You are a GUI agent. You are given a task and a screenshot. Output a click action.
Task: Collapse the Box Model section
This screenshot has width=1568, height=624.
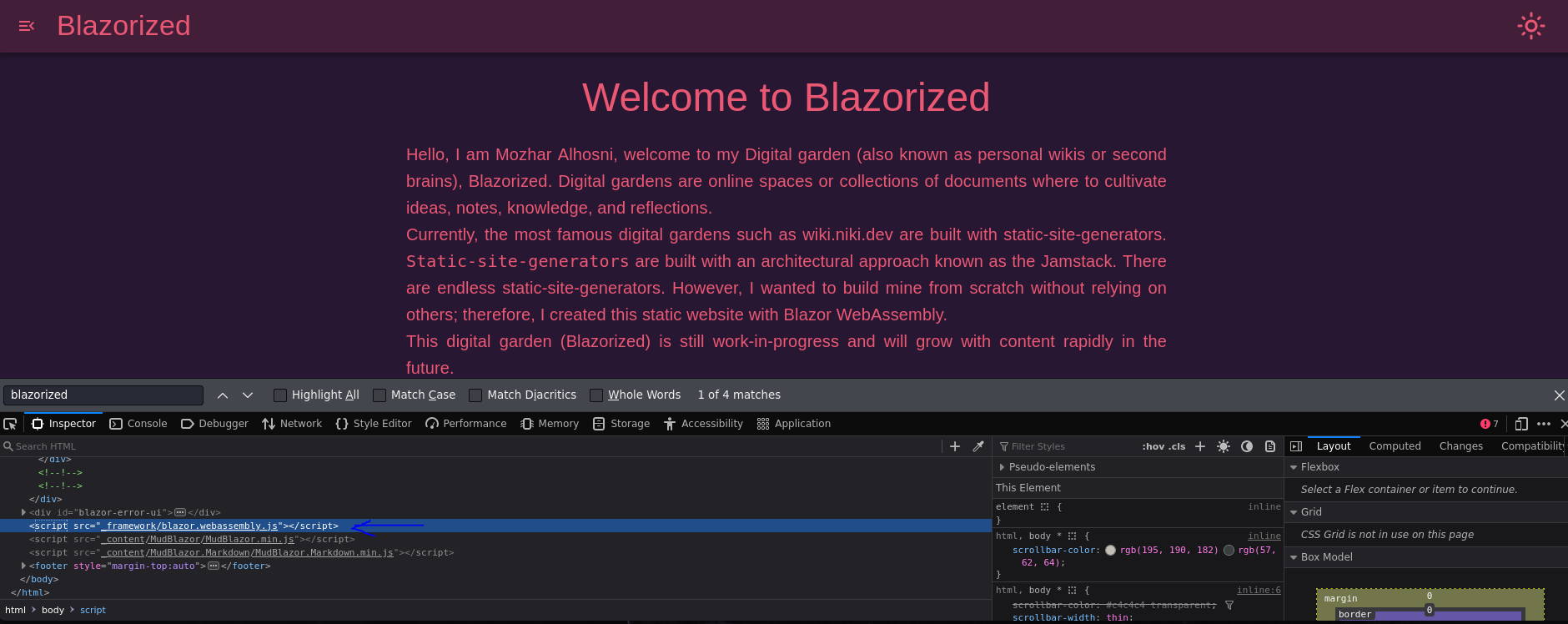pyautogui.click(x=1294, y=557)
